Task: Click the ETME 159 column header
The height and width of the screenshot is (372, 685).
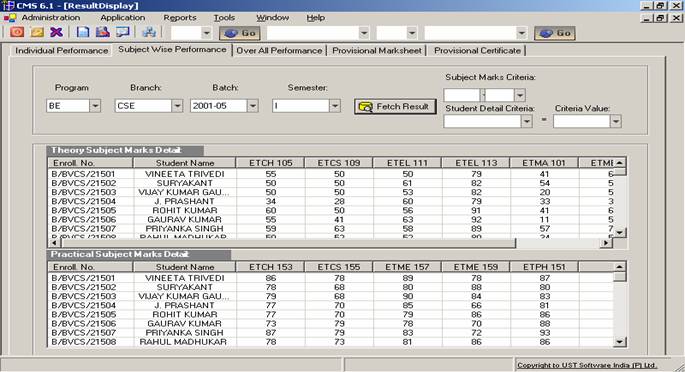Action: (476, 267)
